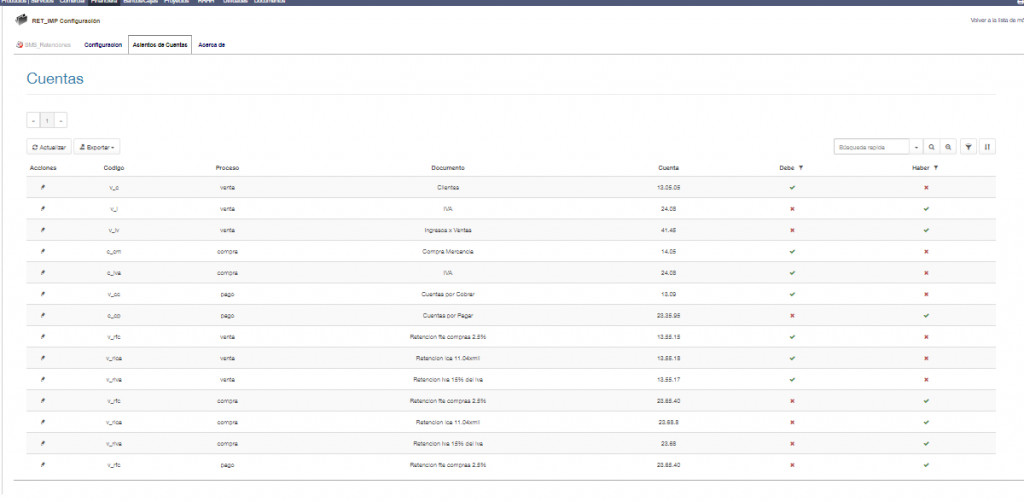
Task: Toggle Haber cross for Cuentas por Cobrar
Action: (x=926, y=294)
